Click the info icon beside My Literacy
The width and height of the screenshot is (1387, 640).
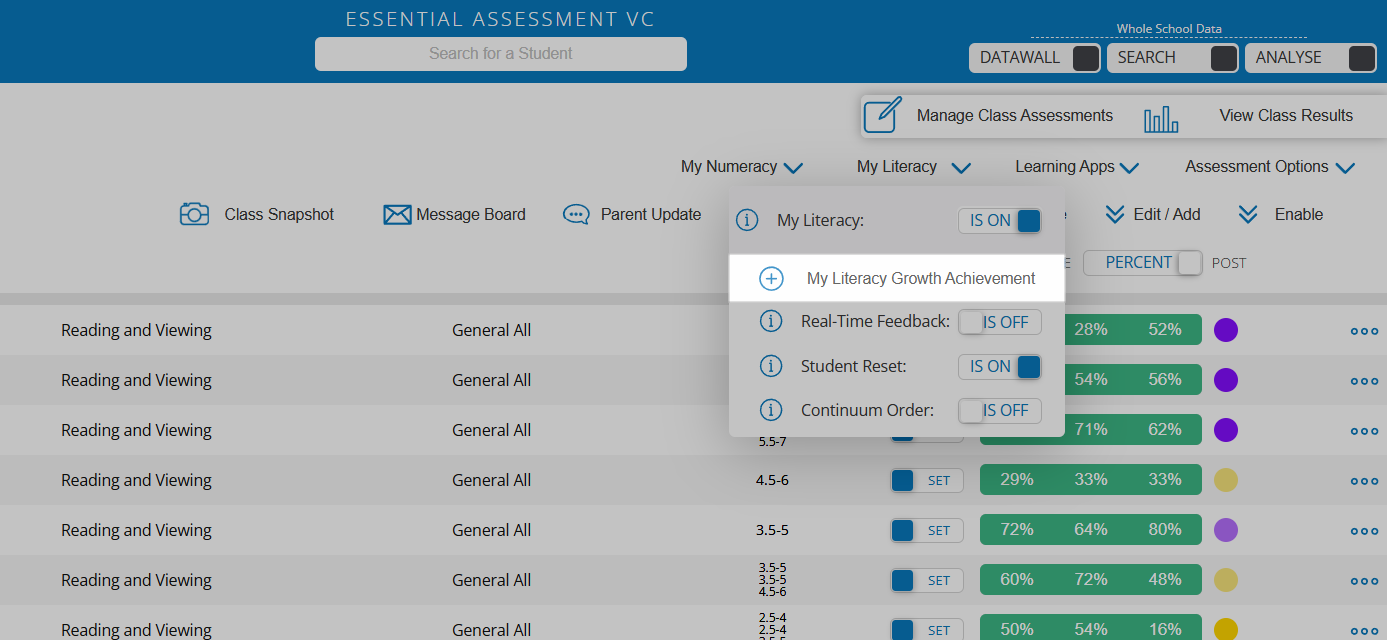point(747,220)
